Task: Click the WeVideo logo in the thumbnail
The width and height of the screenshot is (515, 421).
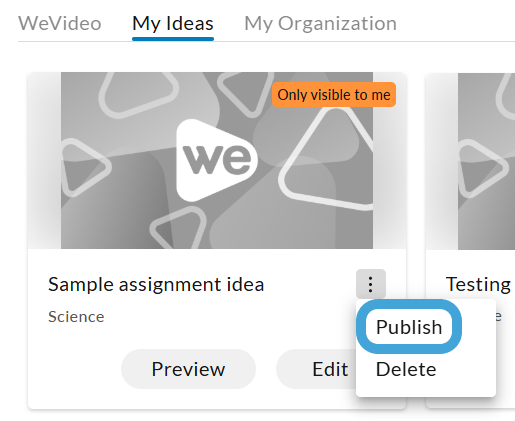Action: click(x=216, y=160)
